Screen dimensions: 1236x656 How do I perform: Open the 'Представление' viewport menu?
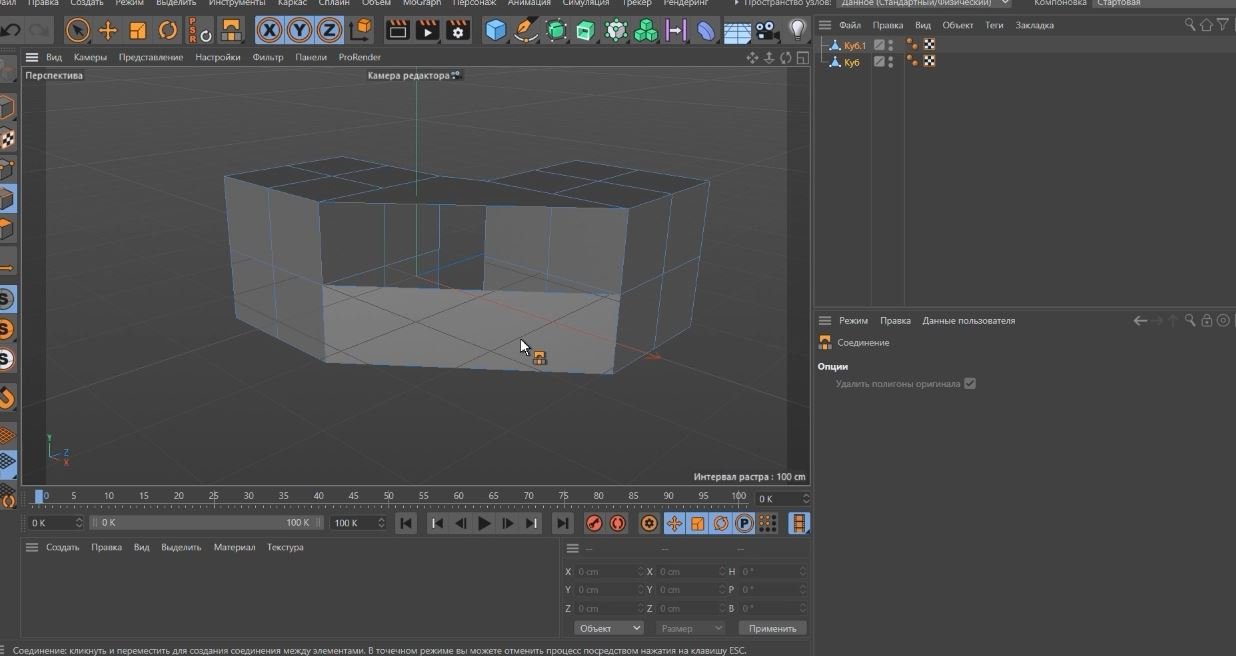tap(151, 57)
